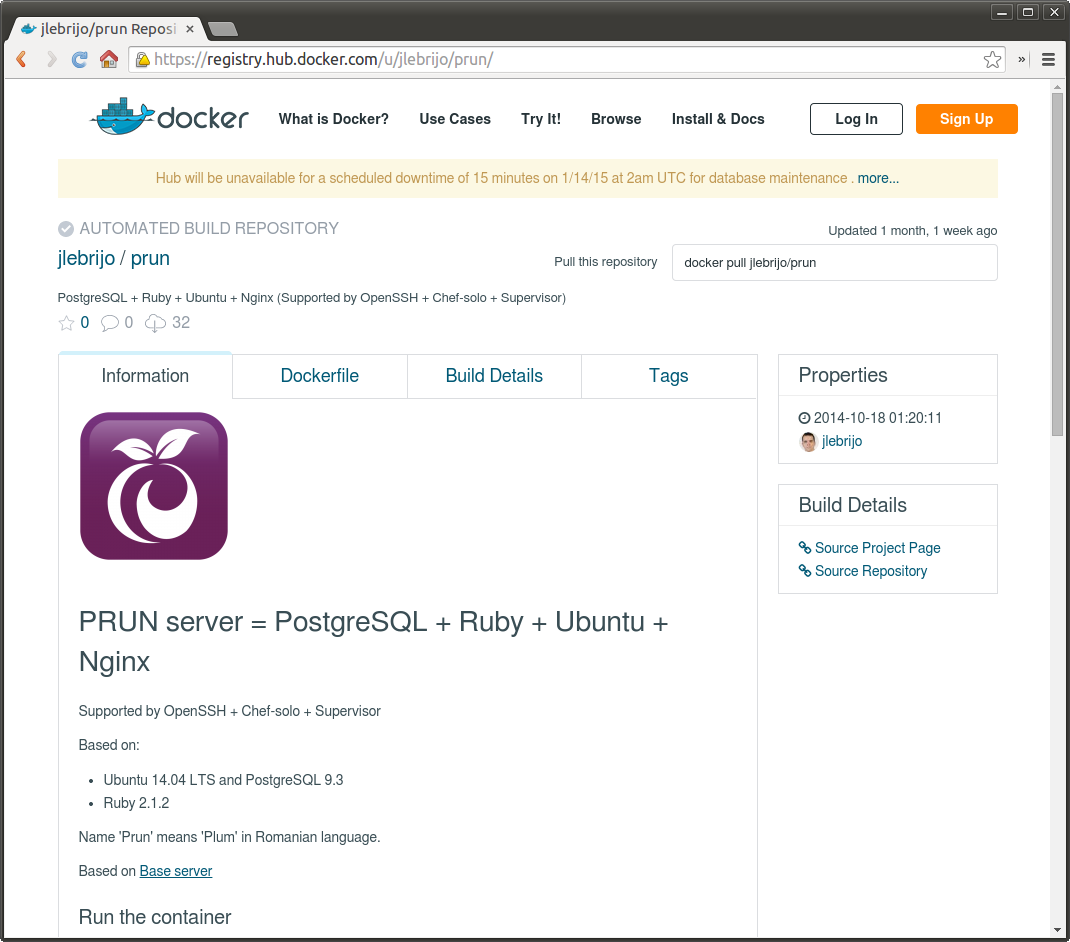Bookmark the page with the star icon
Screen dimensions: 1070x942
tap(992, 59)
